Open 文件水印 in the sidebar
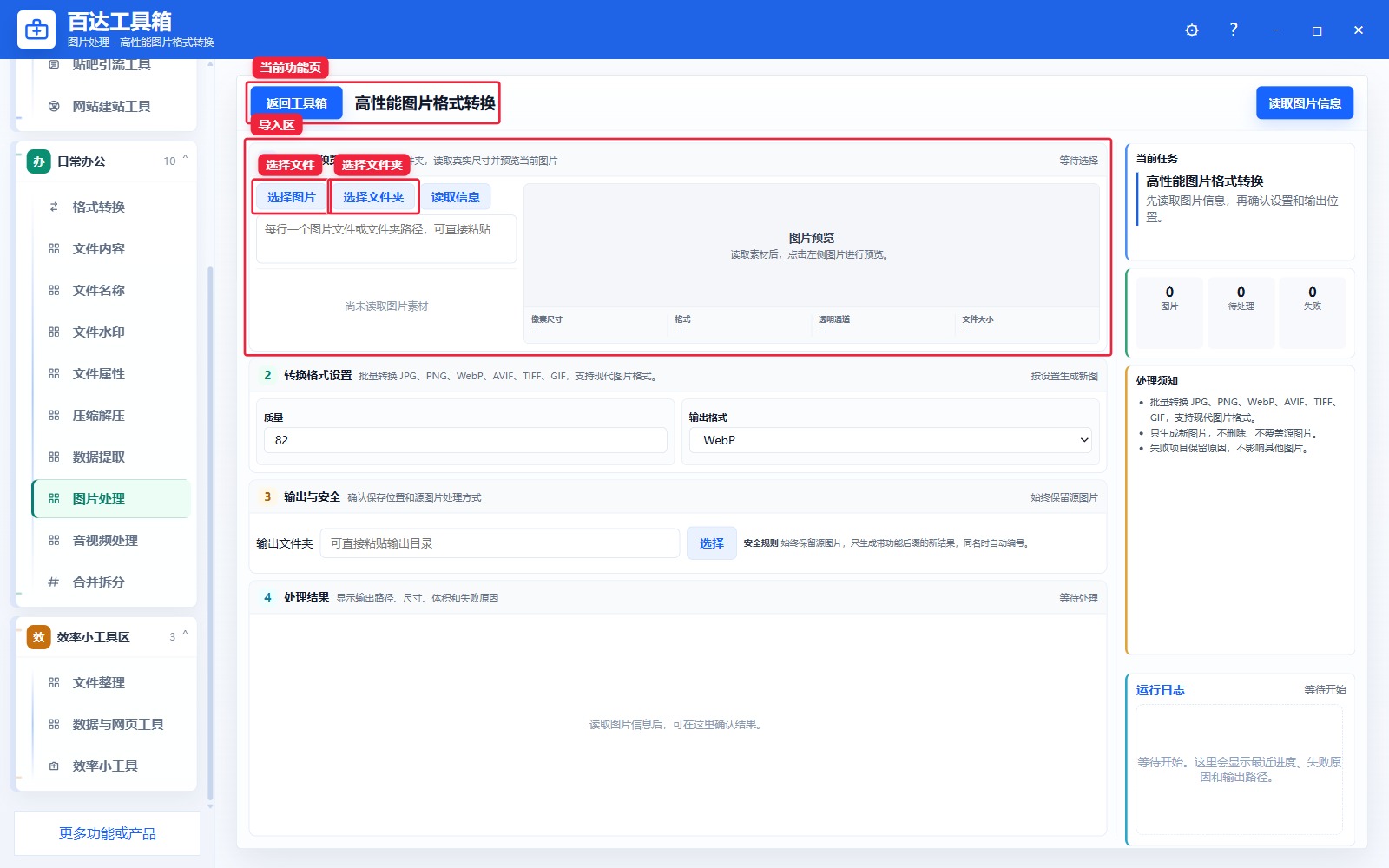The height and width of the screenshot is (868, 1389). point(111,332)
